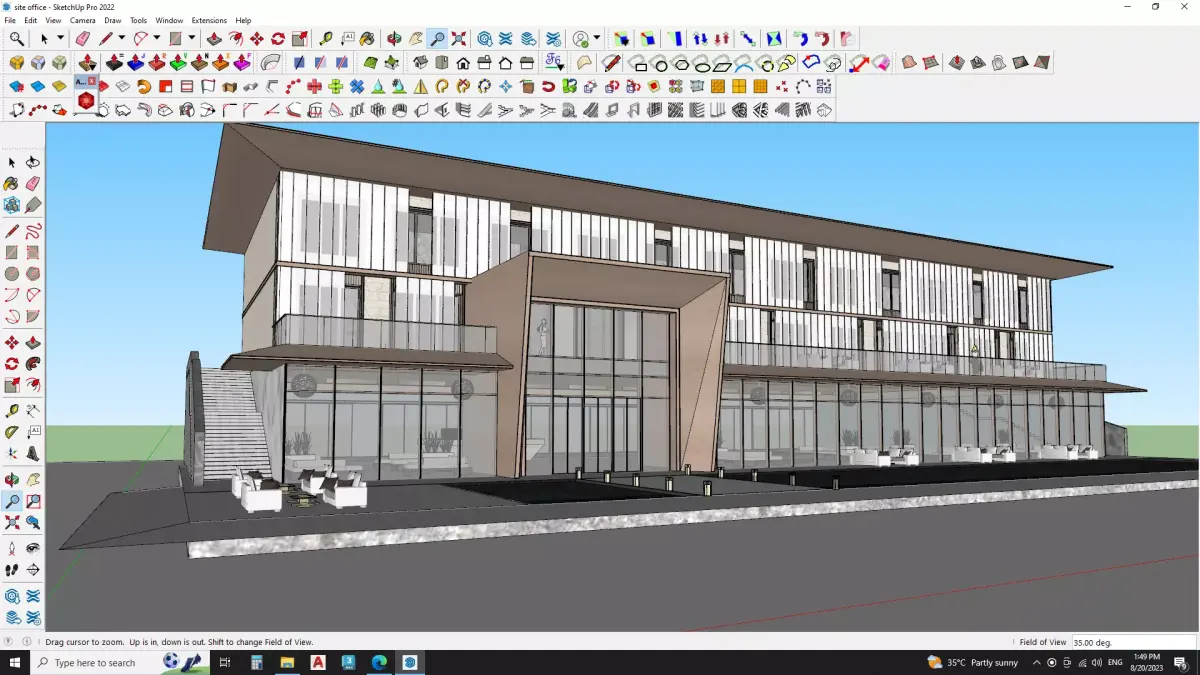
Task: Click the red hexagon floating toolbar icon
Action: click(x=86, y=101)
